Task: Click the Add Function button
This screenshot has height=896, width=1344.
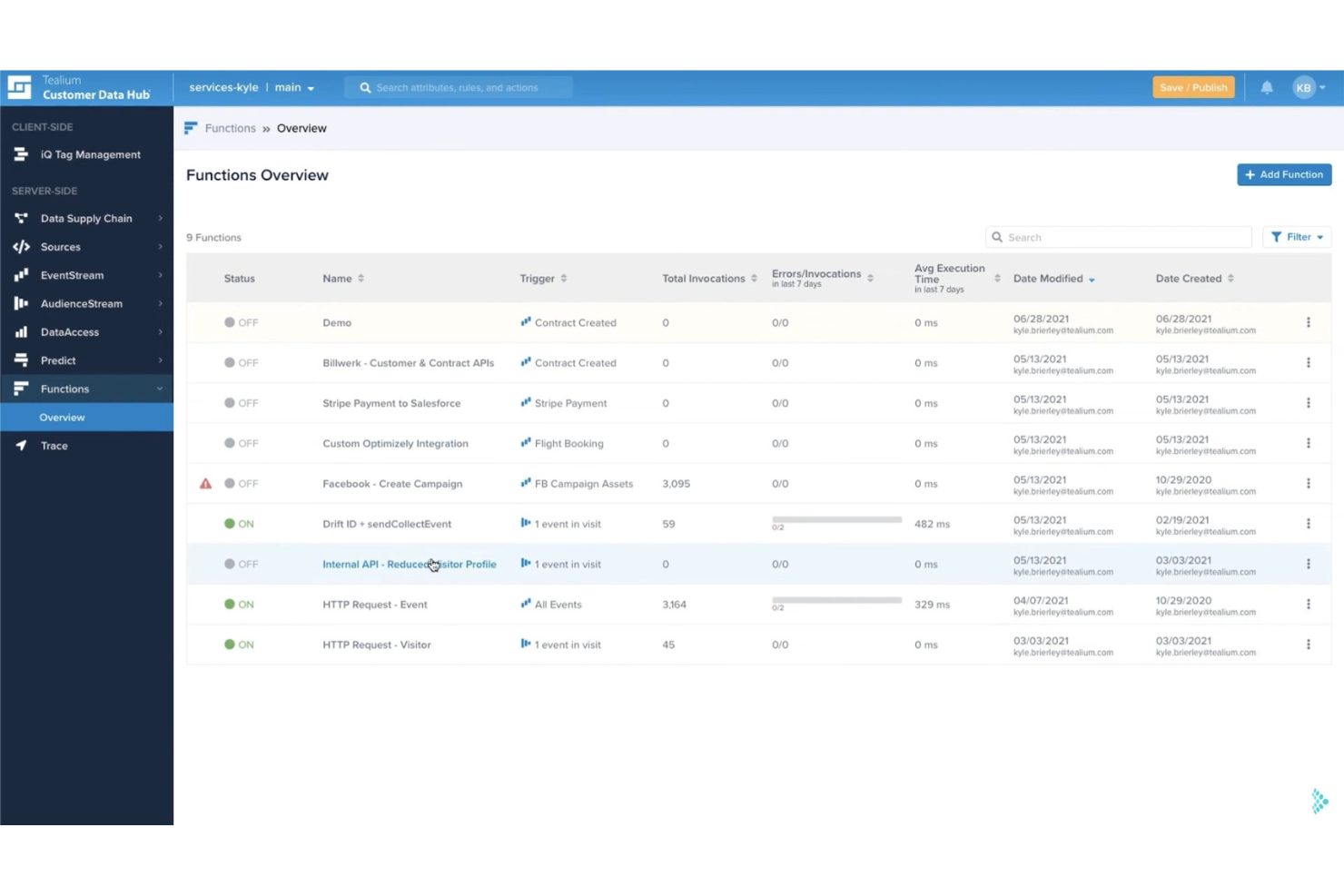Action: pyautogui.click(x=1284, y=174)
